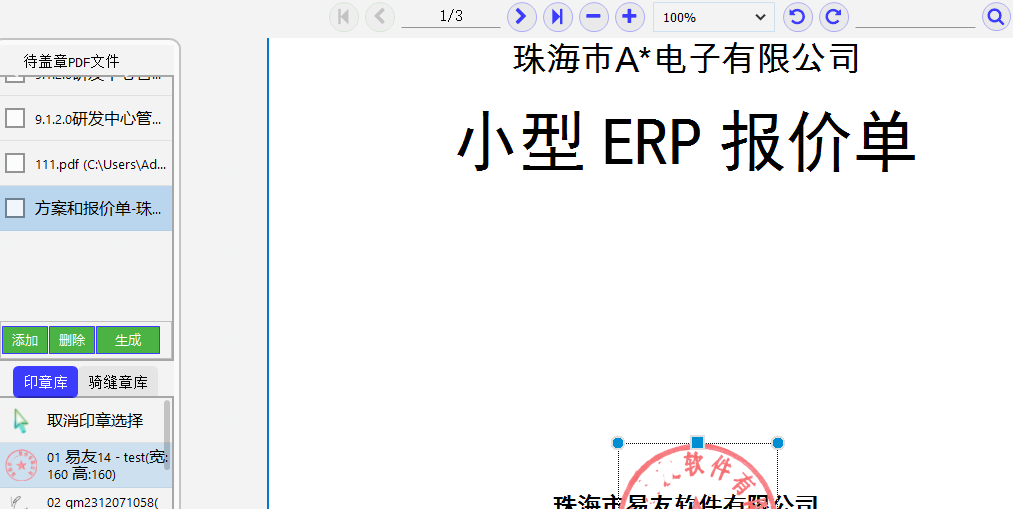Screen dimensions: 1013x509
Task: Click the top-right handle of the seal
Action: (778, 443)
